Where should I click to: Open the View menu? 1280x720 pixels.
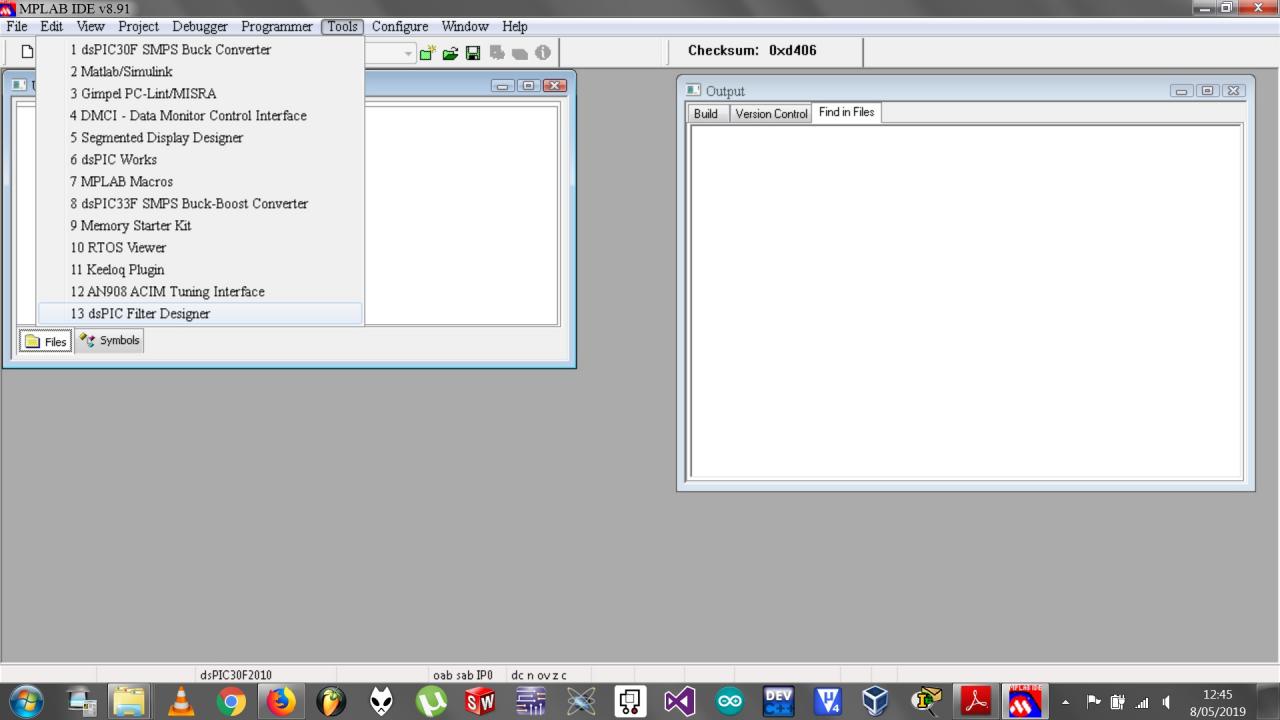(x=90, y=27)
